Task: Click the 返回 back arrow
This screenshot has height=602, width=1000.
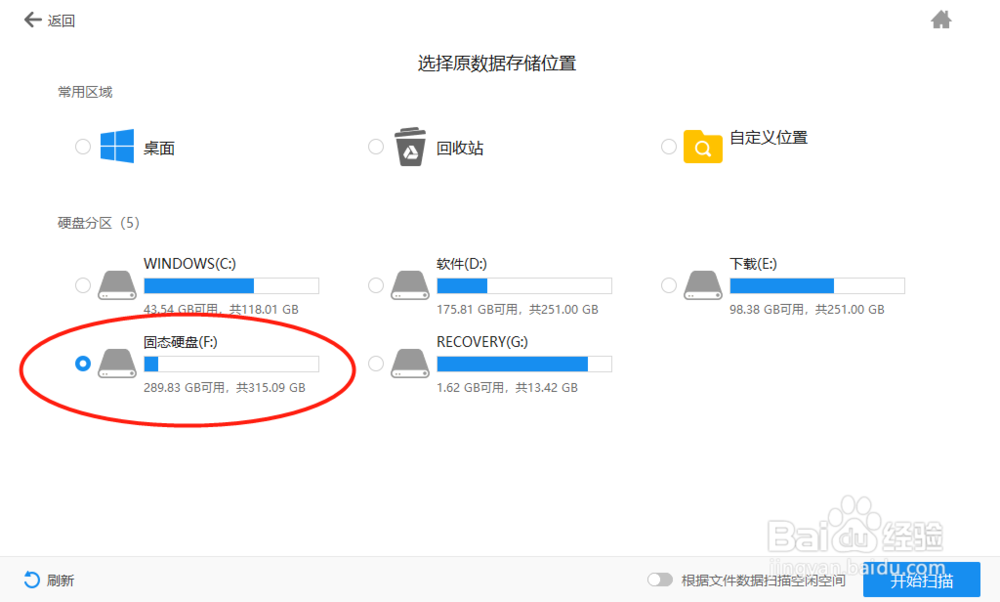Action: coord(33,19)
